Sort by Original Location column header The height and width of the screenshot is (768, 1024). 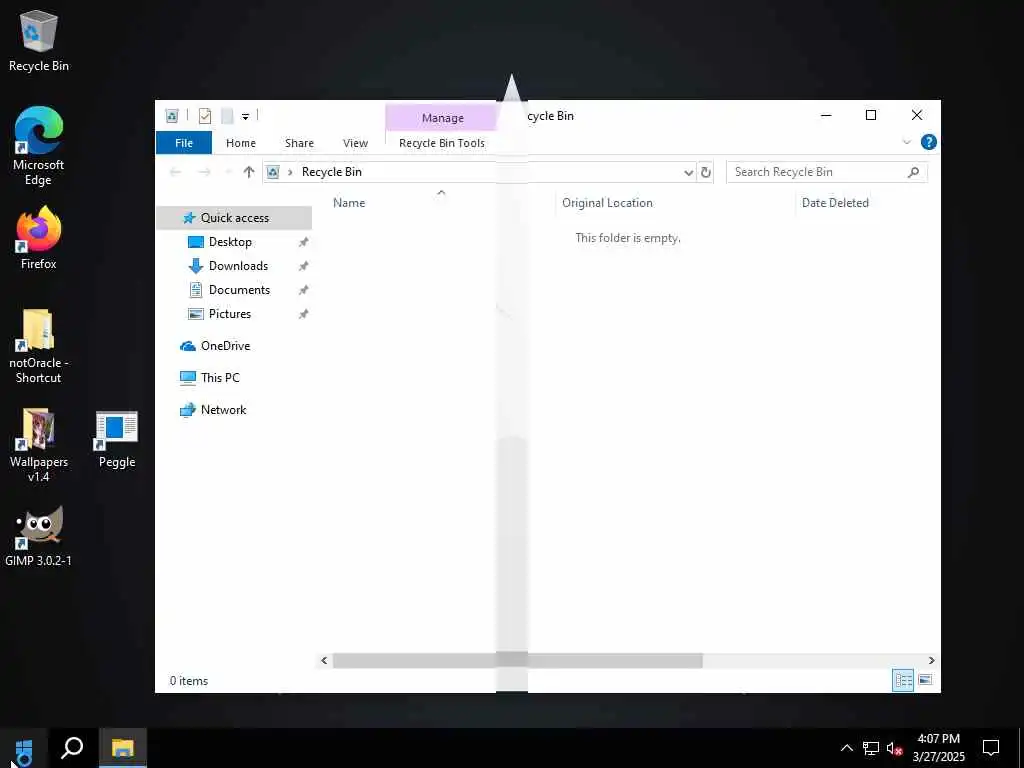607,203
